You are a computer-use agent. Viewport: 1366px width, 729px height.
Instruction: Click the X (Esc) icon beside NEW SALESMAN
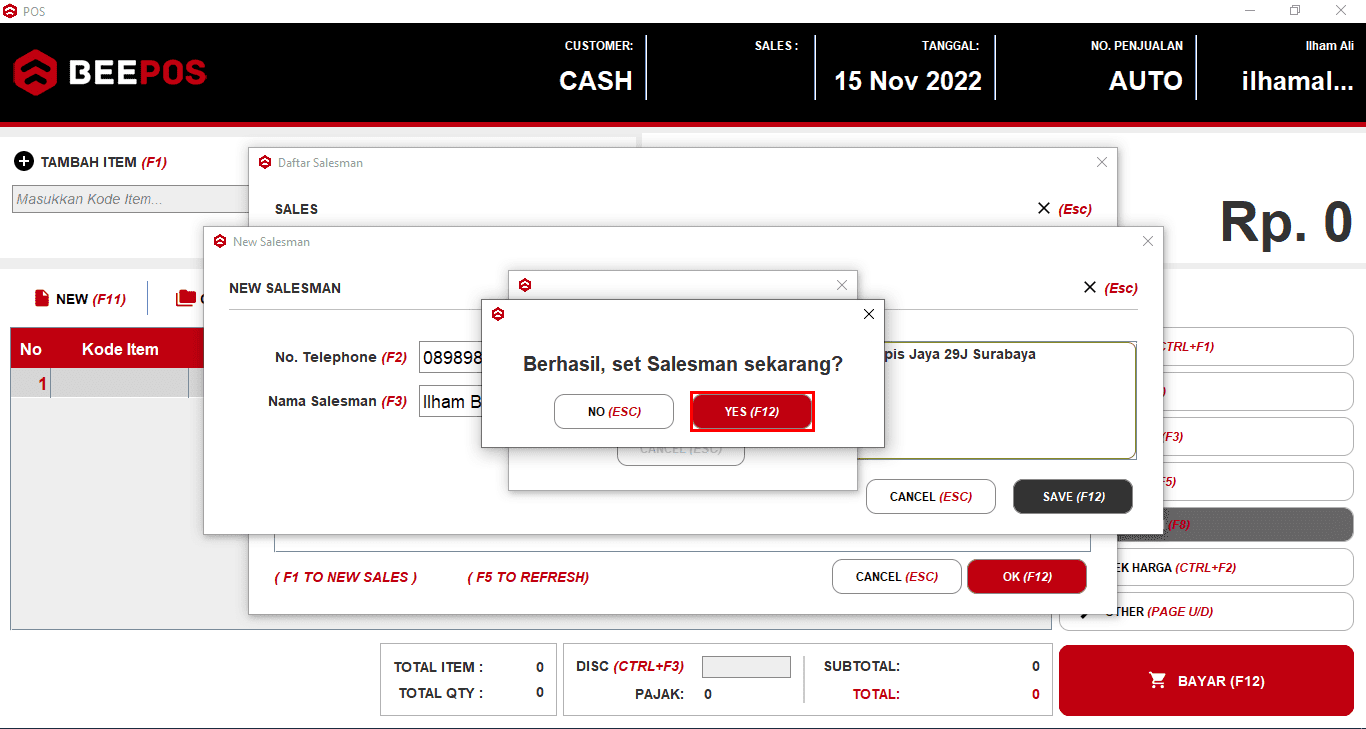1090,288
